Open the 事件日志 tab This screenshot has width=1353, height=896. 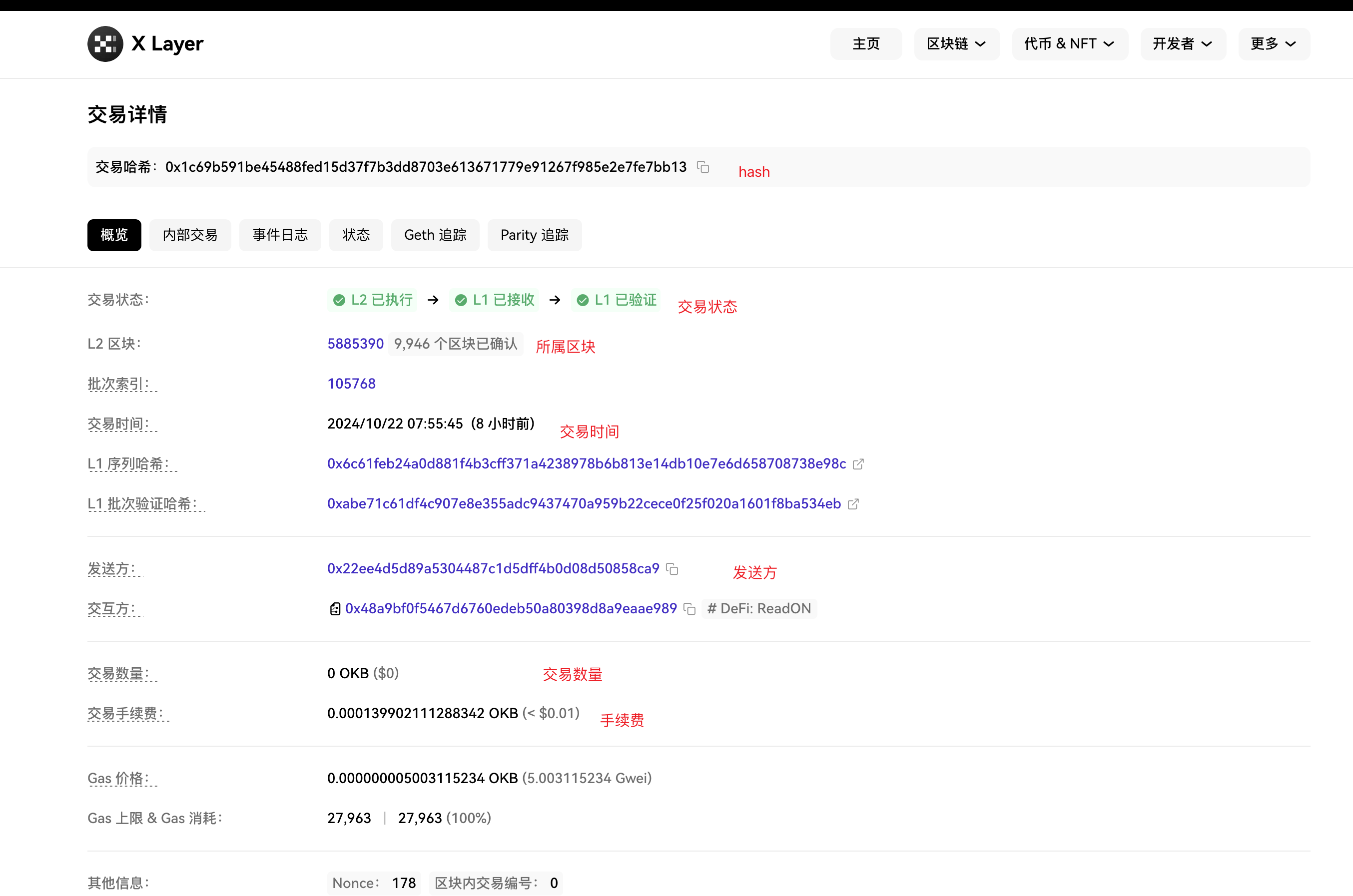(279, 235)
